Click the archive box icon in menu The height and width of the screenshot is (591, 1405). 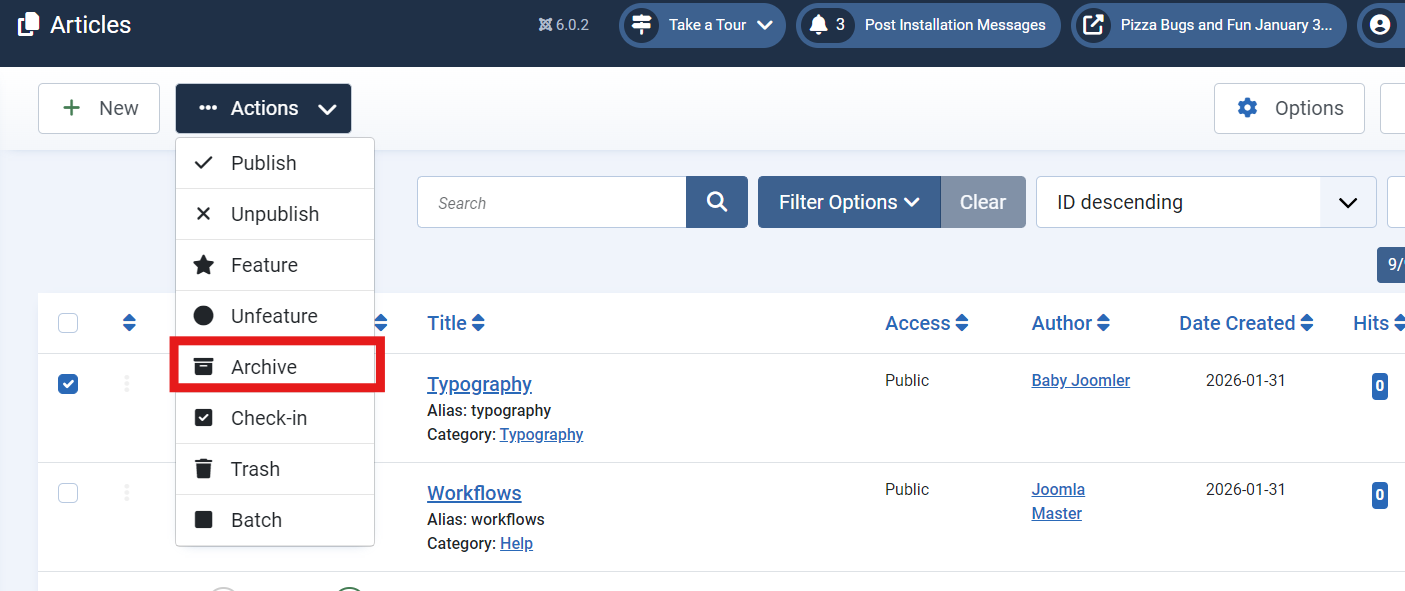[203, 367]
